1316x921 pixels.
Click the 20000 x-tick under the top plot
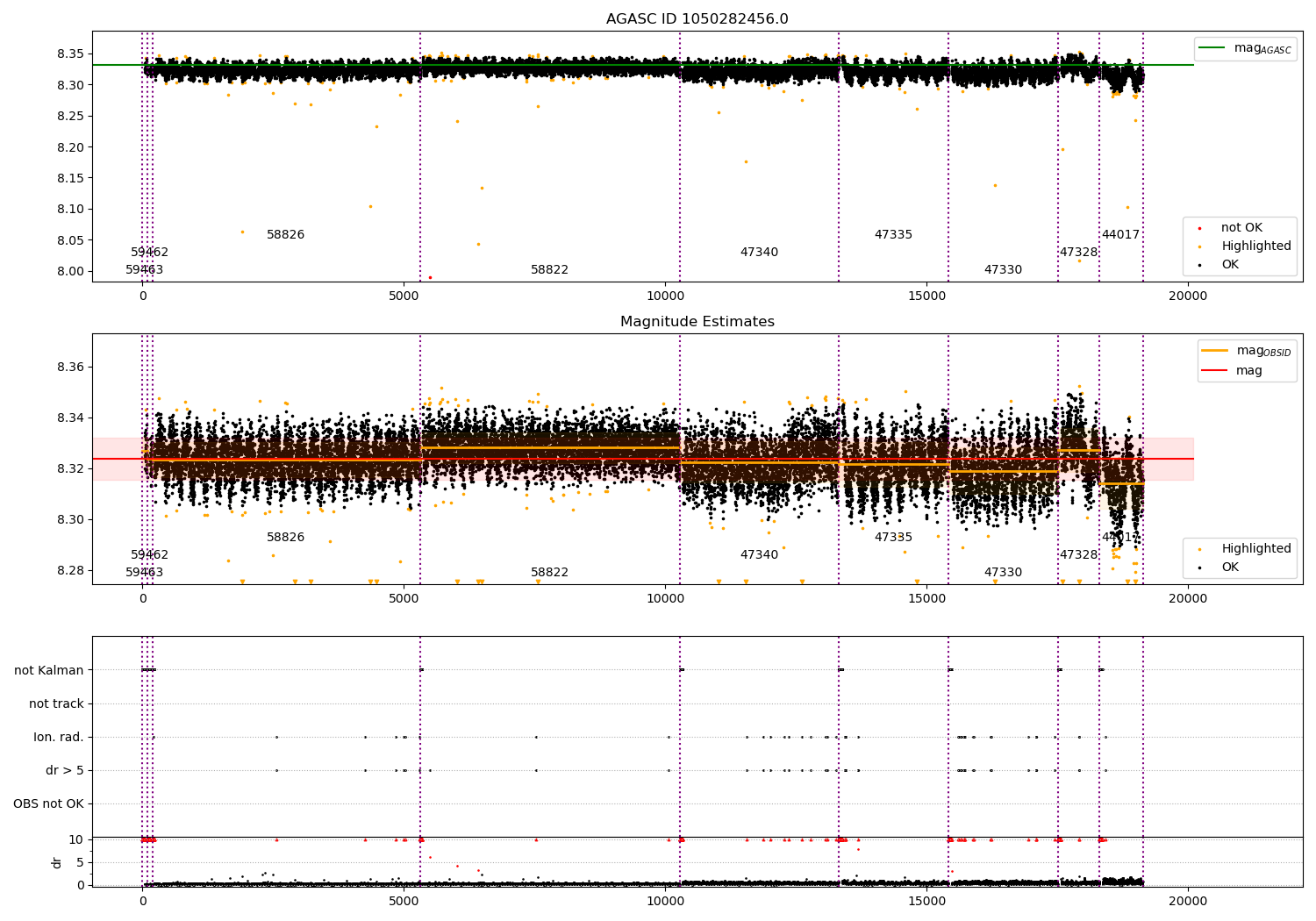(x=1187, y=296)
